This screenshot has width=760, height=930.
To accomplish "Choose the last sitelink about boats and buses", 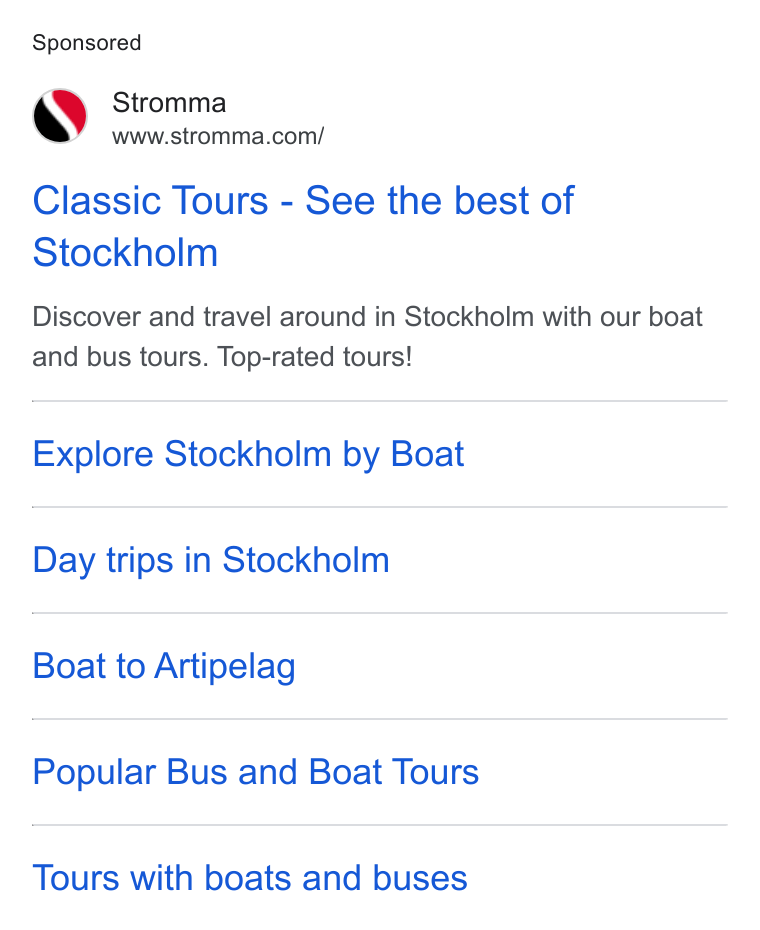I will [x=250, y=878].
